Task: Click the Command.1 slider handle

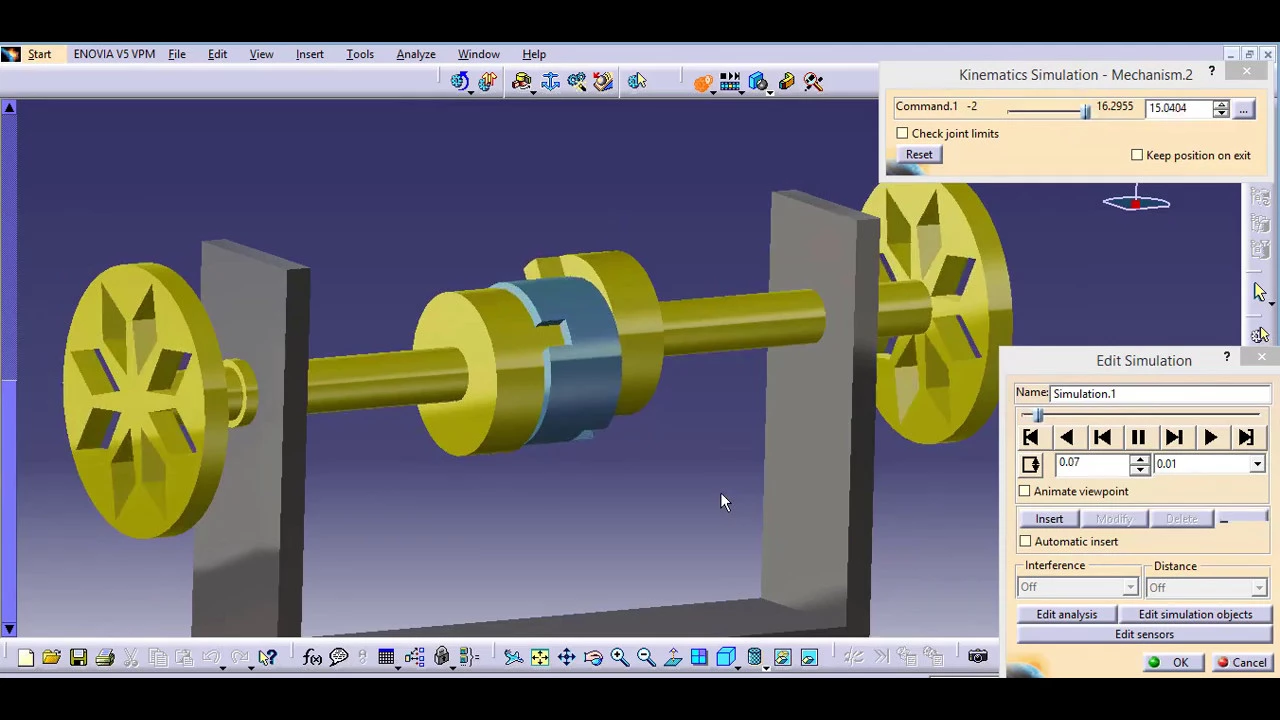Action: point(1086,110)
